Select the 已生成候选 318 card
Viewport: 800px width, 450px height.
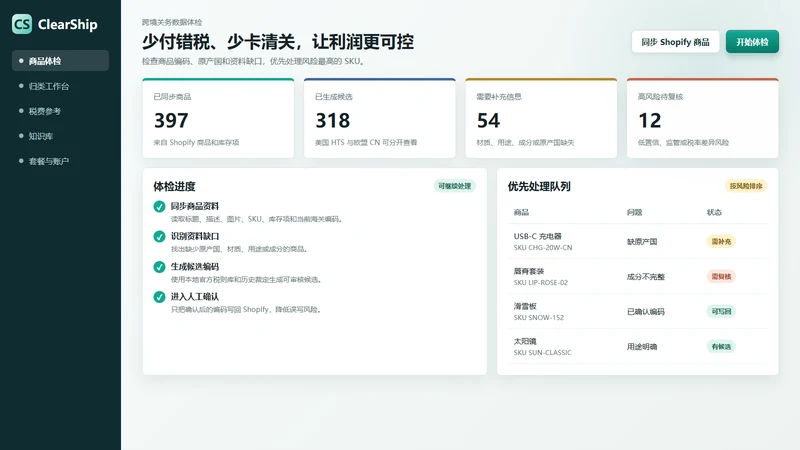tap(380, 118)
